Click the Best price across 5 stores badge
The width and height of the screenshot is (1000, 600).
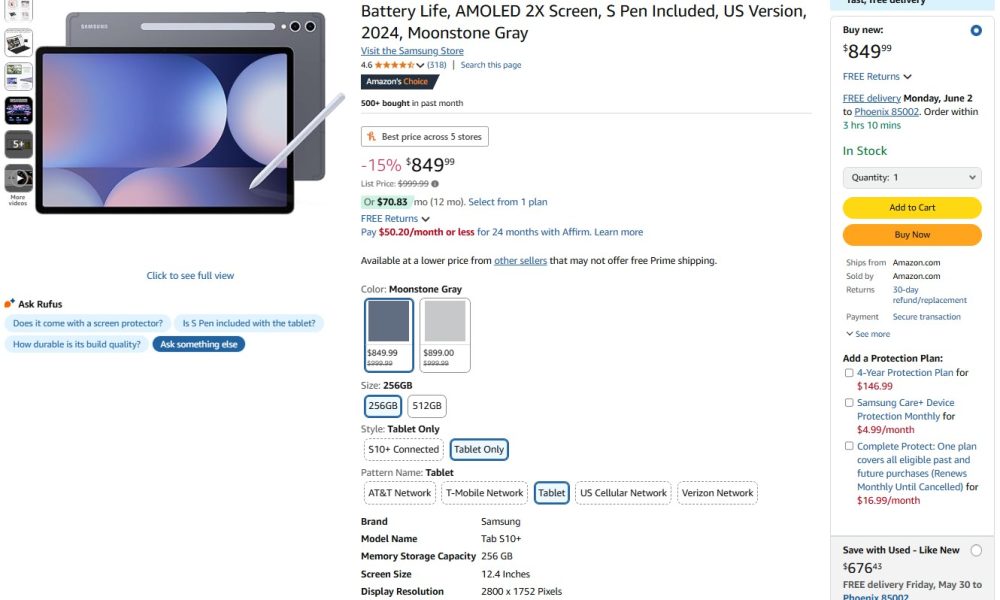click(424, 136)
